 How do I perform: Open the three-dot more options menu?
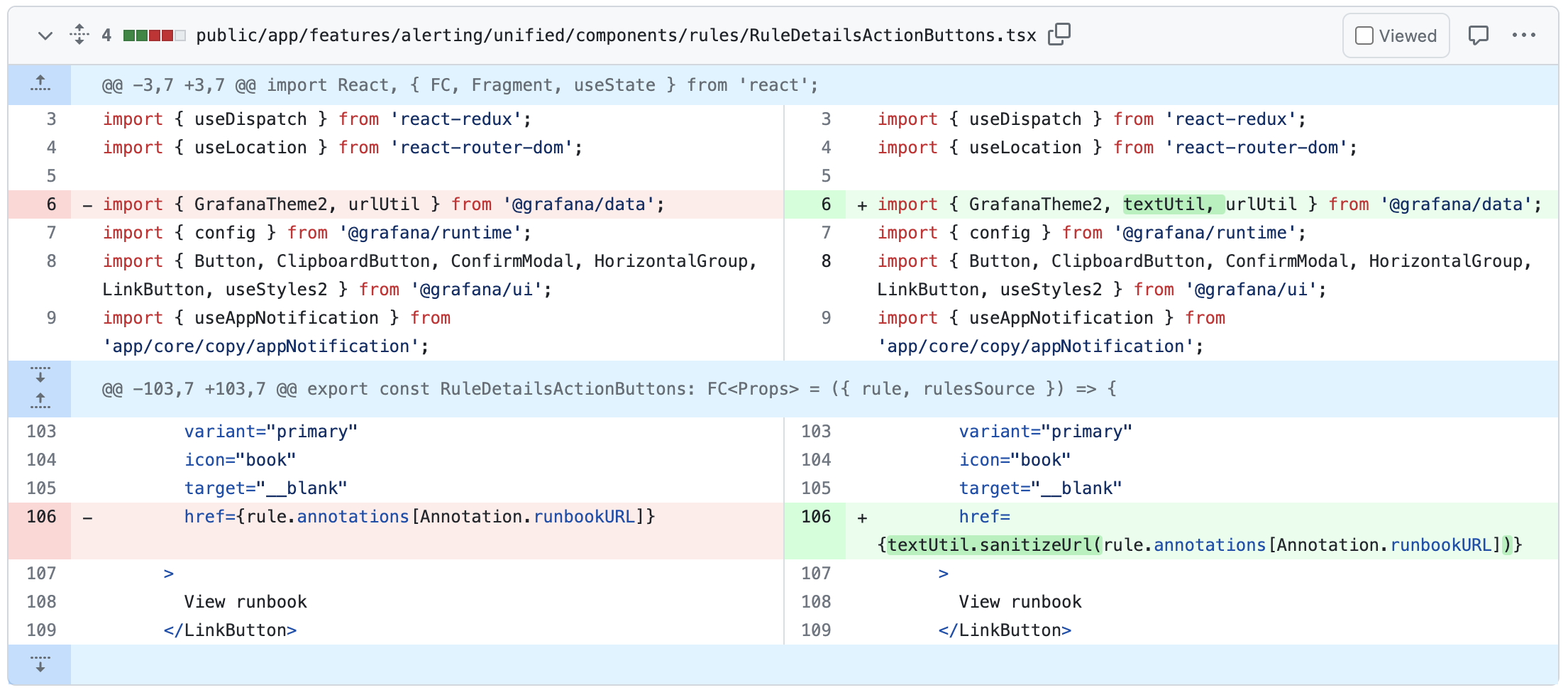[x=1523, y=35]
